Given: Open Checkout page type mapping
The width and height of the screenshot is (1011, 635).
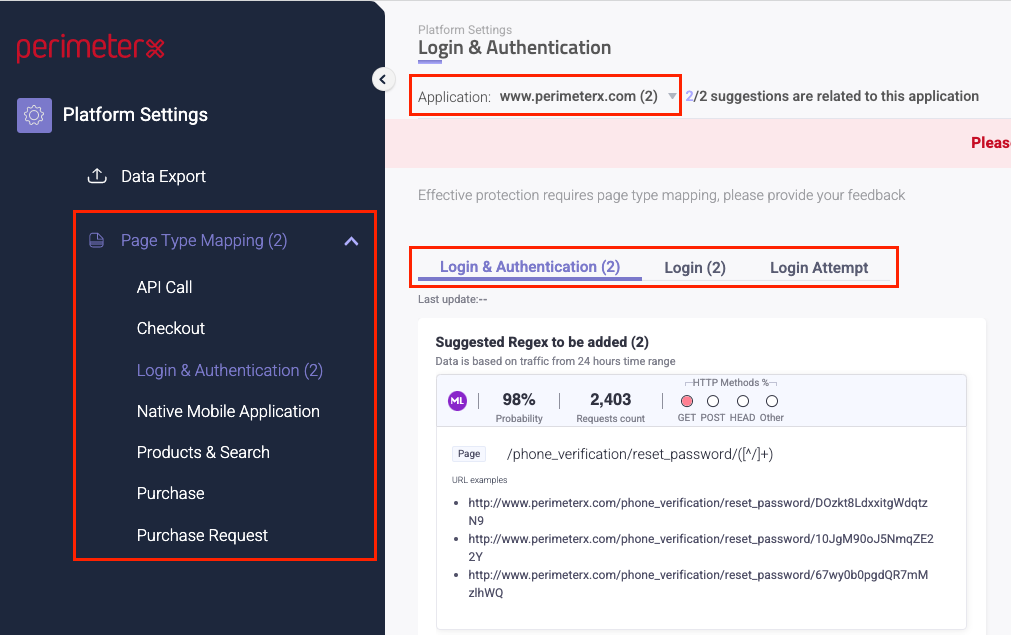Looking at the screenshot, I should click(171, 328).
